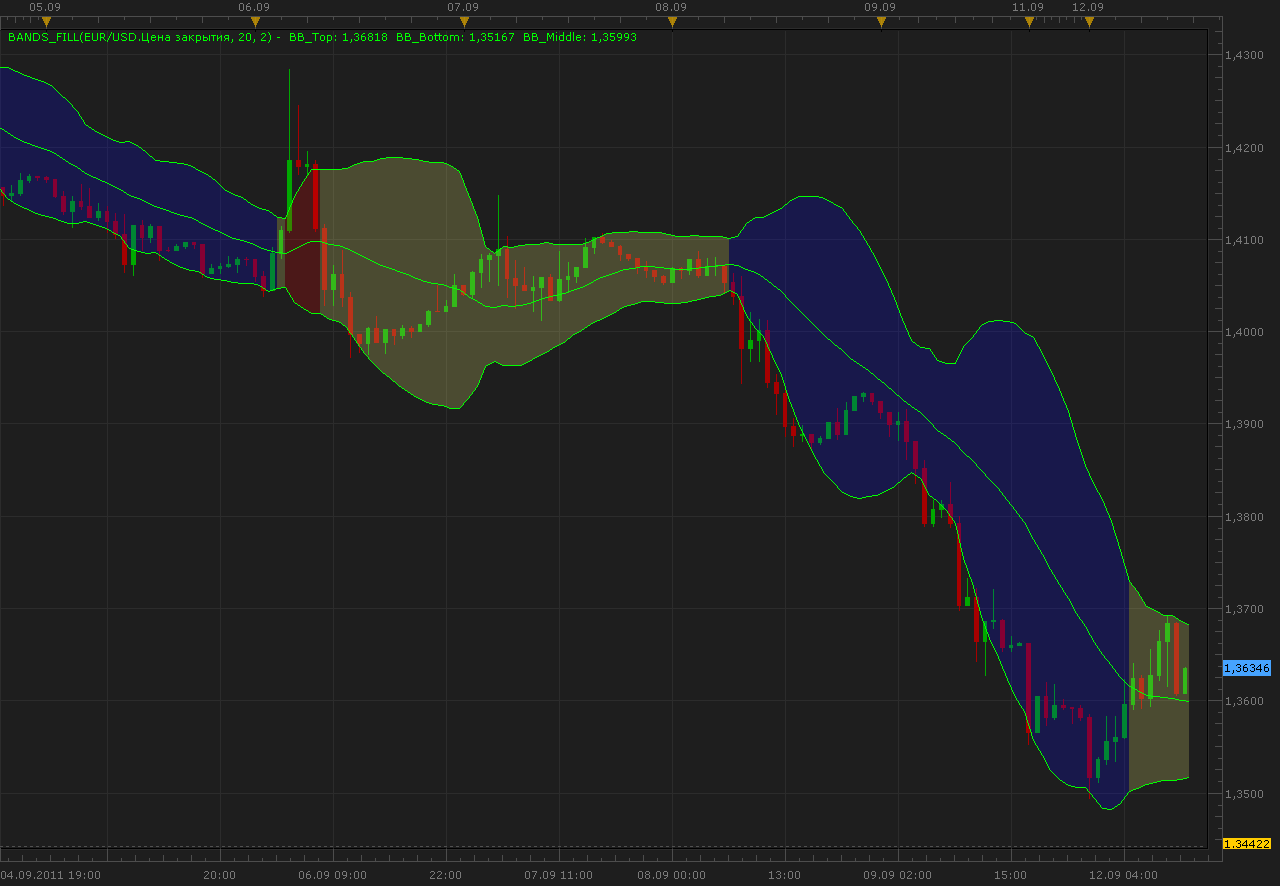Select the 1,3700 price axis label
This screenshot has width=1280, height=886.
[x=1245, y=609]
